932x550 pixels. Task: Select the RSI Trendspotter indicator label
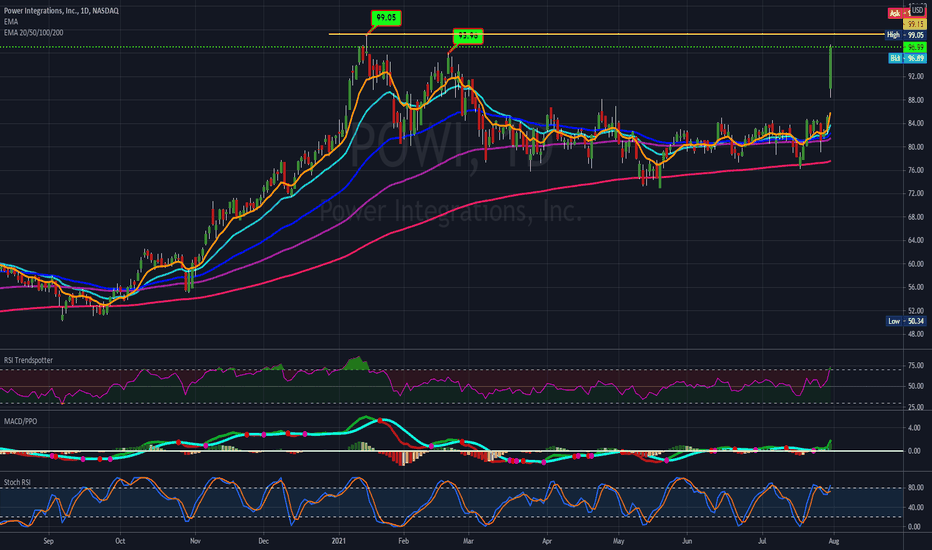[29, 360]
